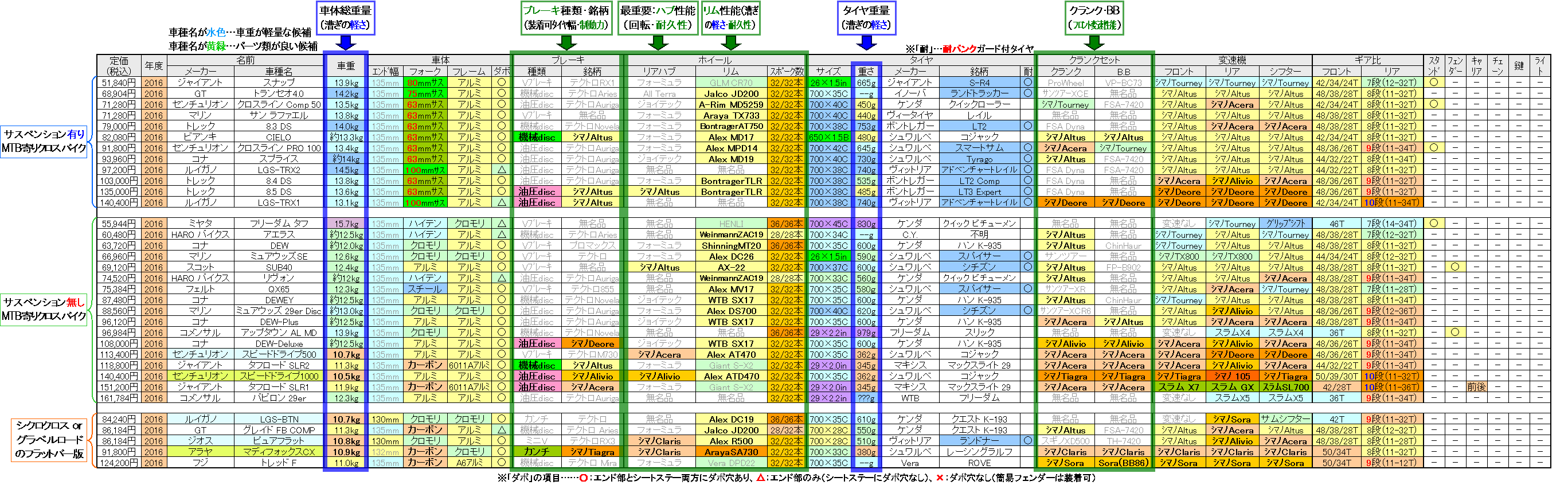Select the 124,200円 price cell

119,463
